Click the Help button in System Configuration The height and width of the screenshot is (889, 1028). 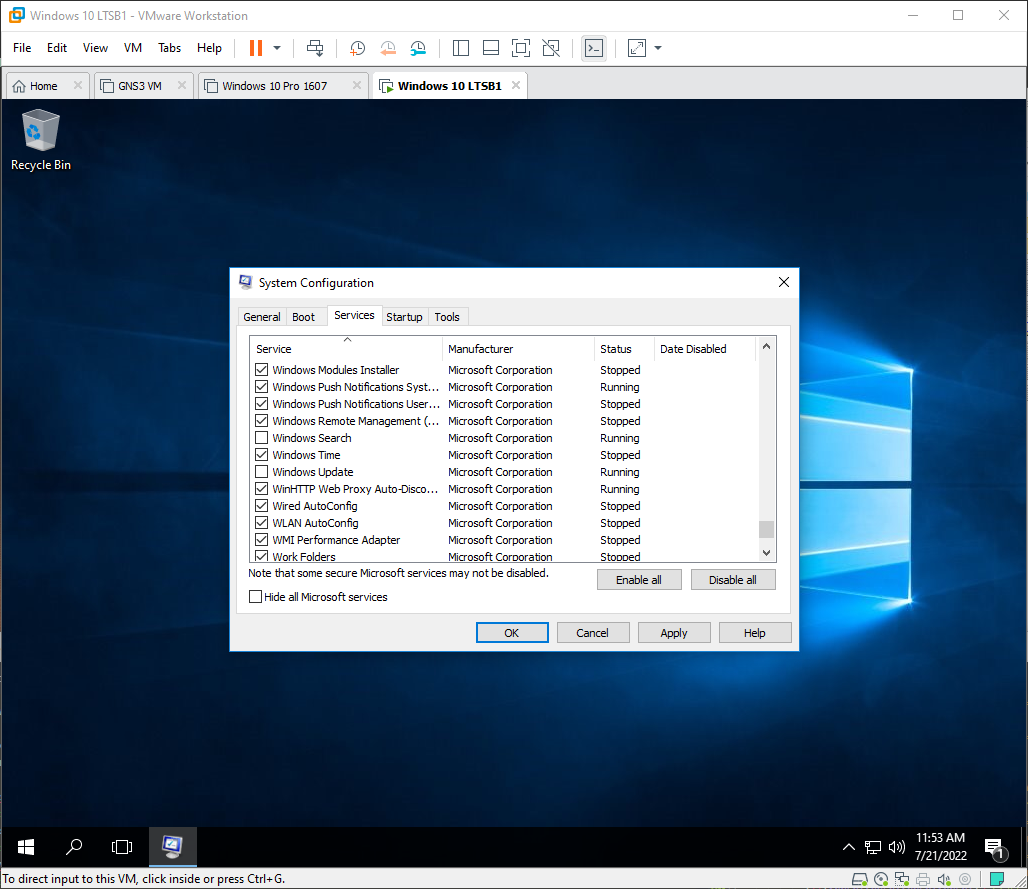point(755,633)
